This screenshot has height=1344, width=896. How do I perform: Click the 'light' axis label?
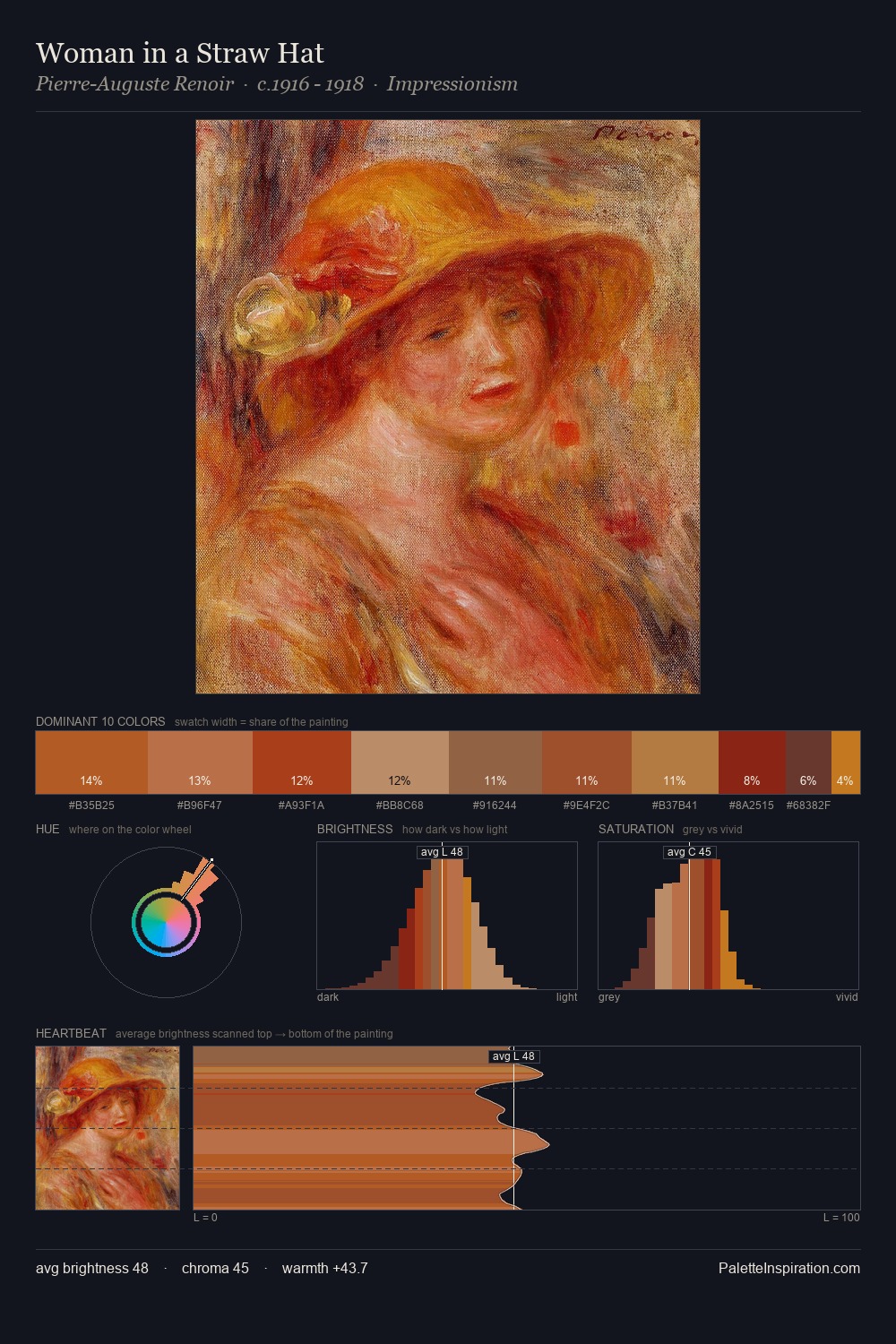(566, 997)
